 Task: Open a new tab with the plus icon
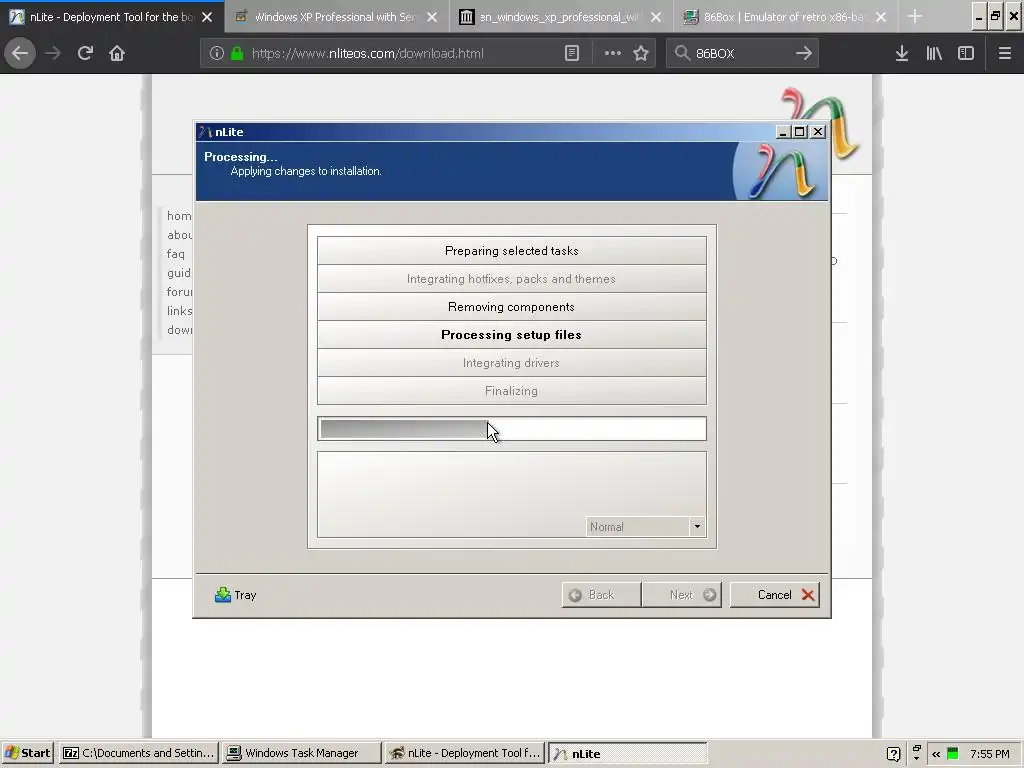pyautogui.click(x=915, y=17)
